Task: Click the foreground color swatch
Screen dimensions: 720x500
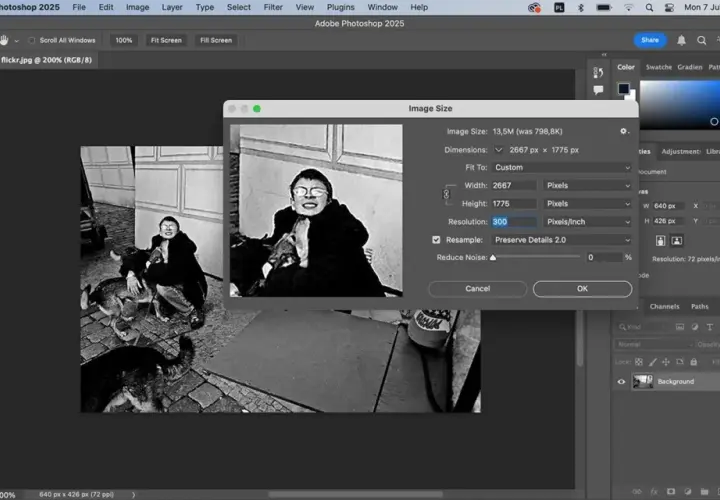Action: click(x=623, y=88)
